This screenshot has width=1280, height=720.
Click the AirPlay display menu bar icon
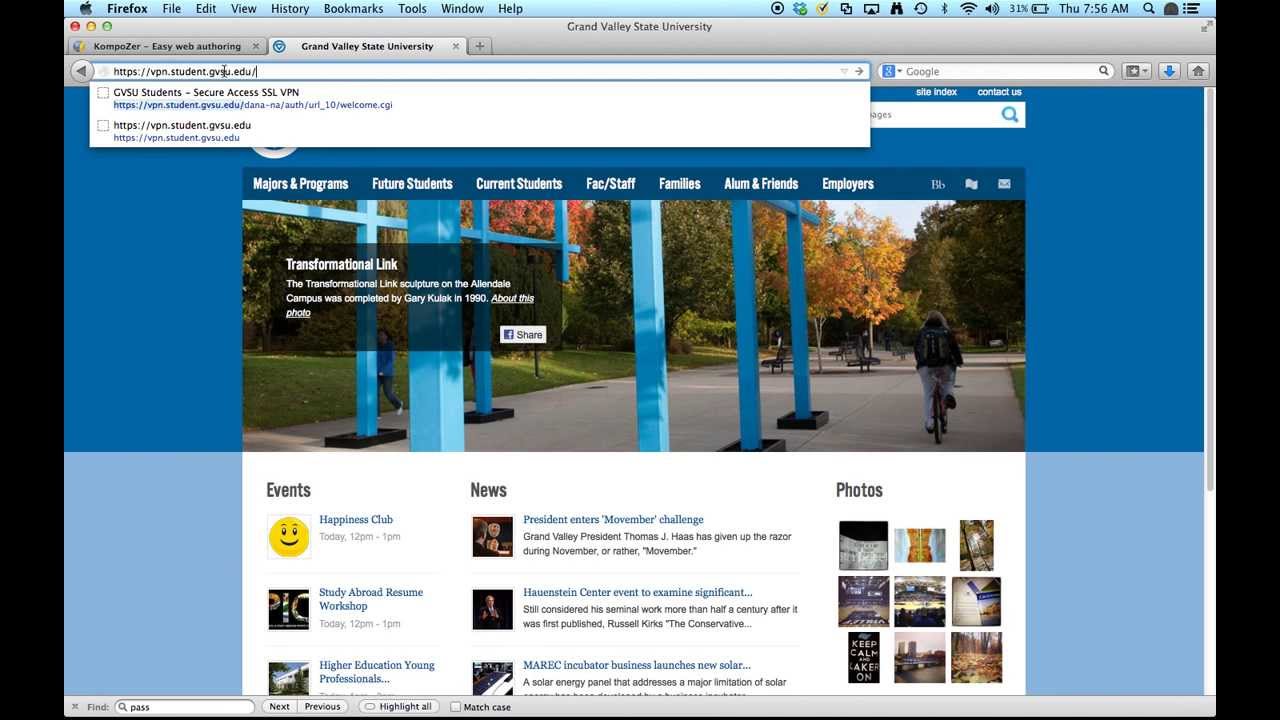[x=871, y=8]
